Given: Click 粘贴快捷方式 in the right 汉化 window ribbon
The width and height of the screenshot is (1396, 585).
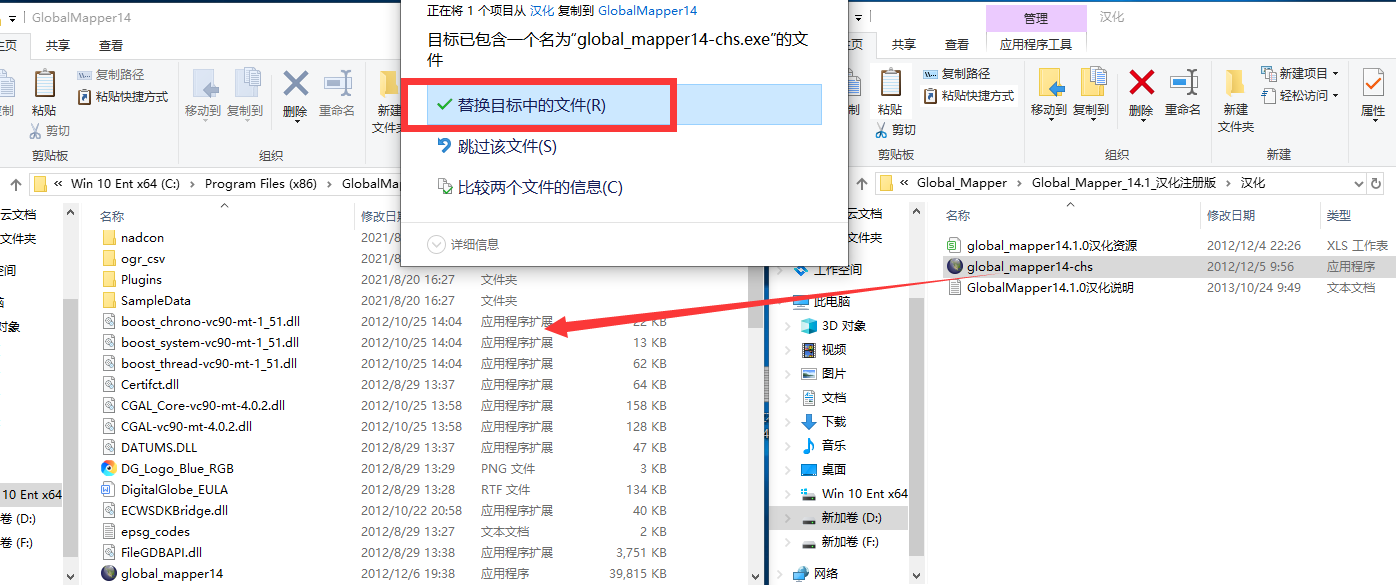Looking at the screenshot, I should click(x=968, y=97).
